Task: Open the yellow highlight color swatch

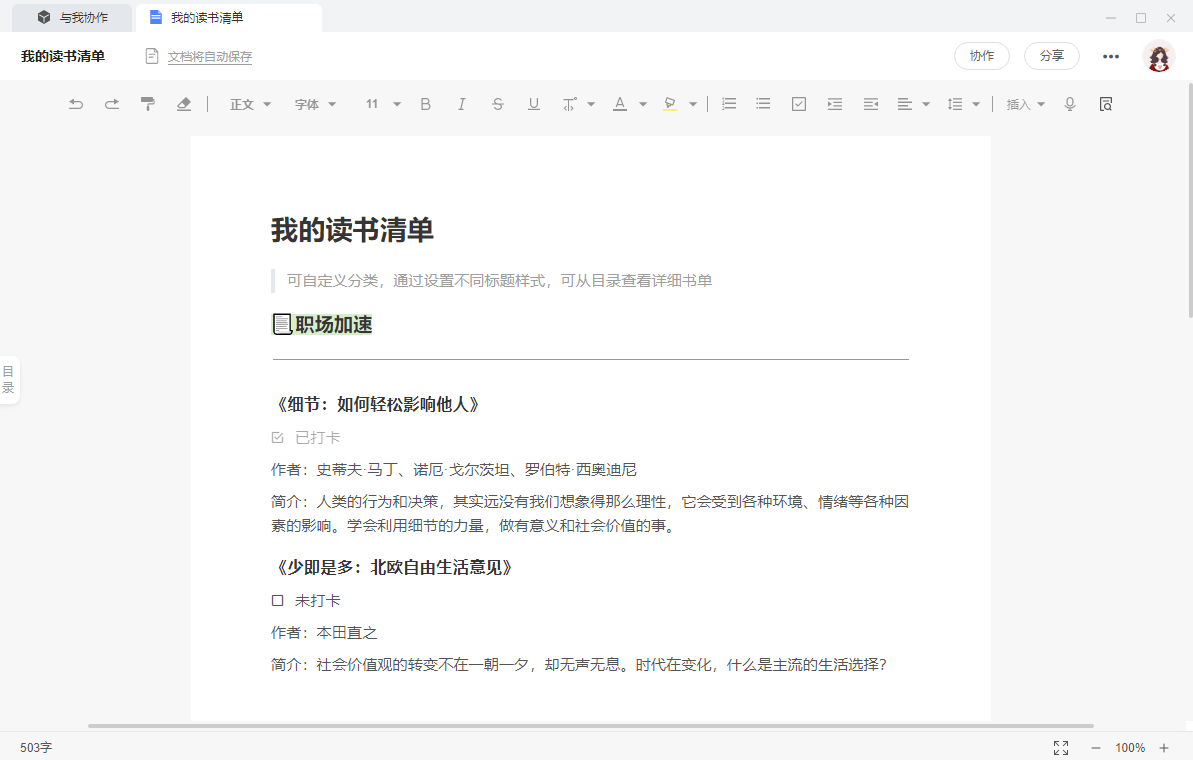Action: pos(670,104)
